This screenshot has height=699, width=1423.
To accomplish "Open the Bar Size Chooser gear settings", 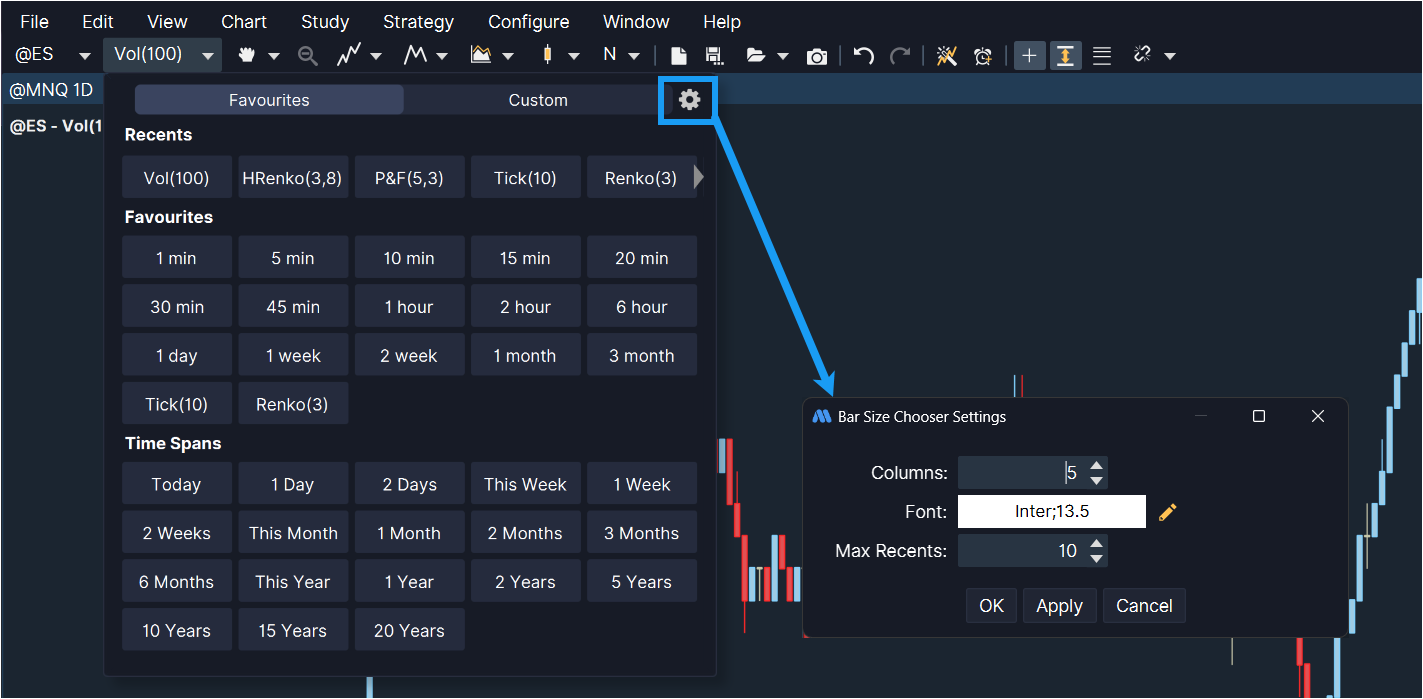I will 689,100.
